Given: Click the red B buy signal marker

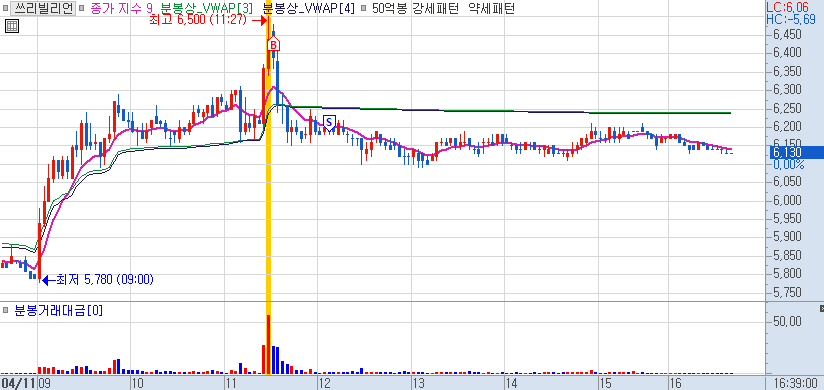Looking at the screenshot, I should click(x=273, y=45).
